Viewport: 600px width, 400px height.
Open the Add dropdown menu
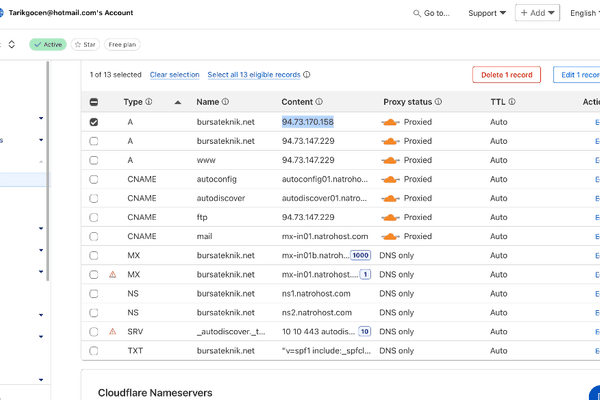(537, 13)
